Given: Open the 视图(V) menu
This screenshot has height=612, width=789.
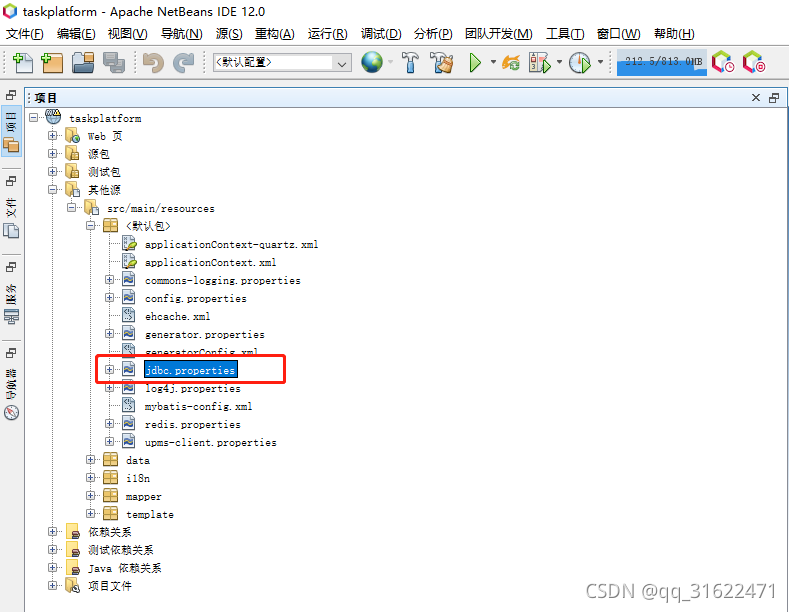Looking at the screenshot, I should click(x=128, y=34).
